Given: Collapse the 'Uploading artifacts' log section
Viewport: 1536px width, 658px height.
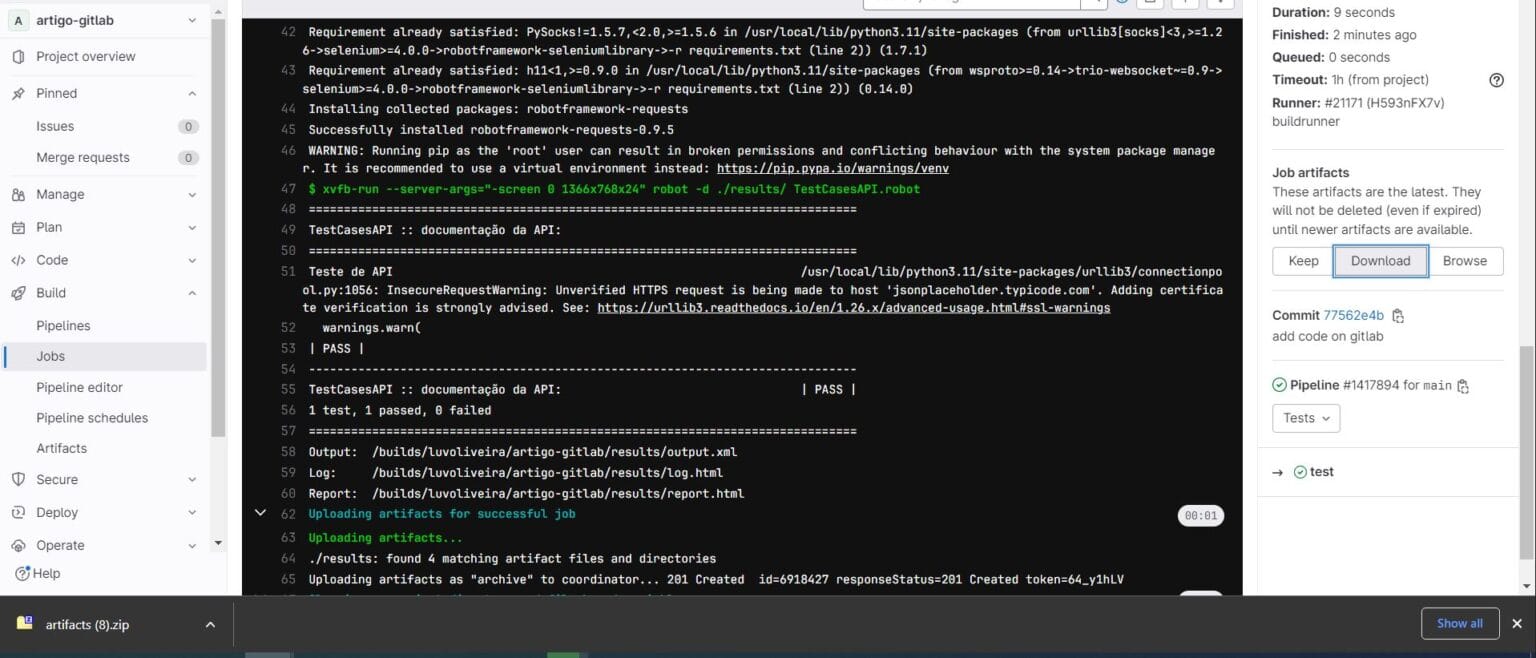Looking at the screenshot, I should click(261, 513).
